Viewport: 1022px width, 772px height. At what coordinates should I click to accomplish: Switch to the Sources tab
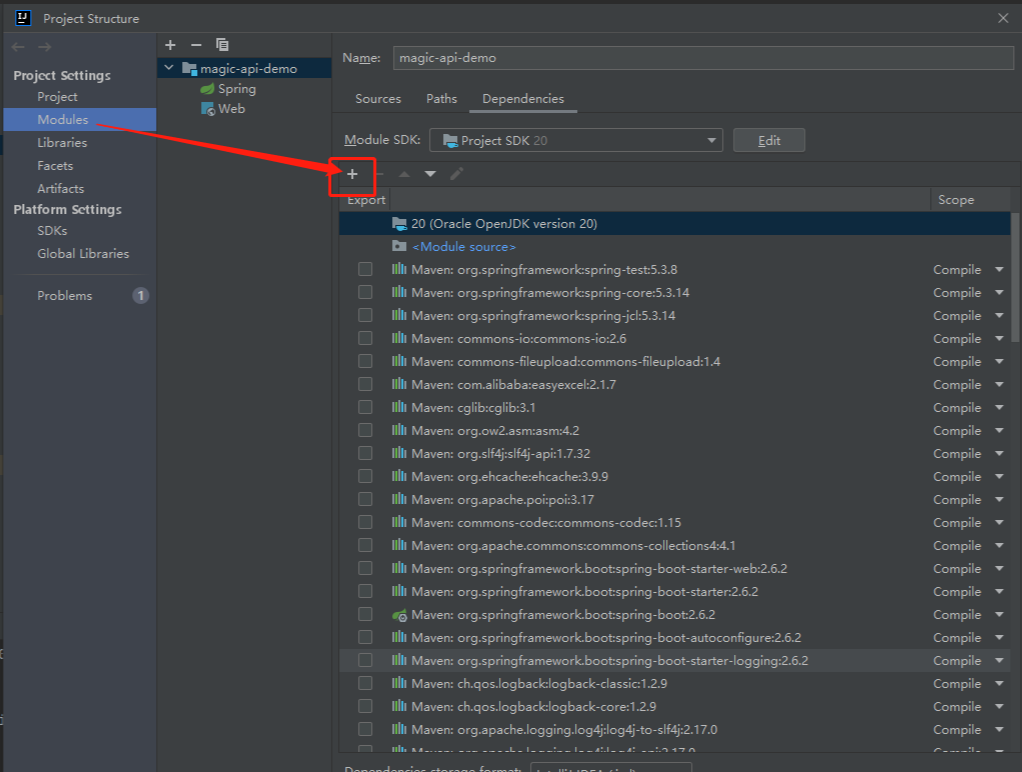(378, 98)
